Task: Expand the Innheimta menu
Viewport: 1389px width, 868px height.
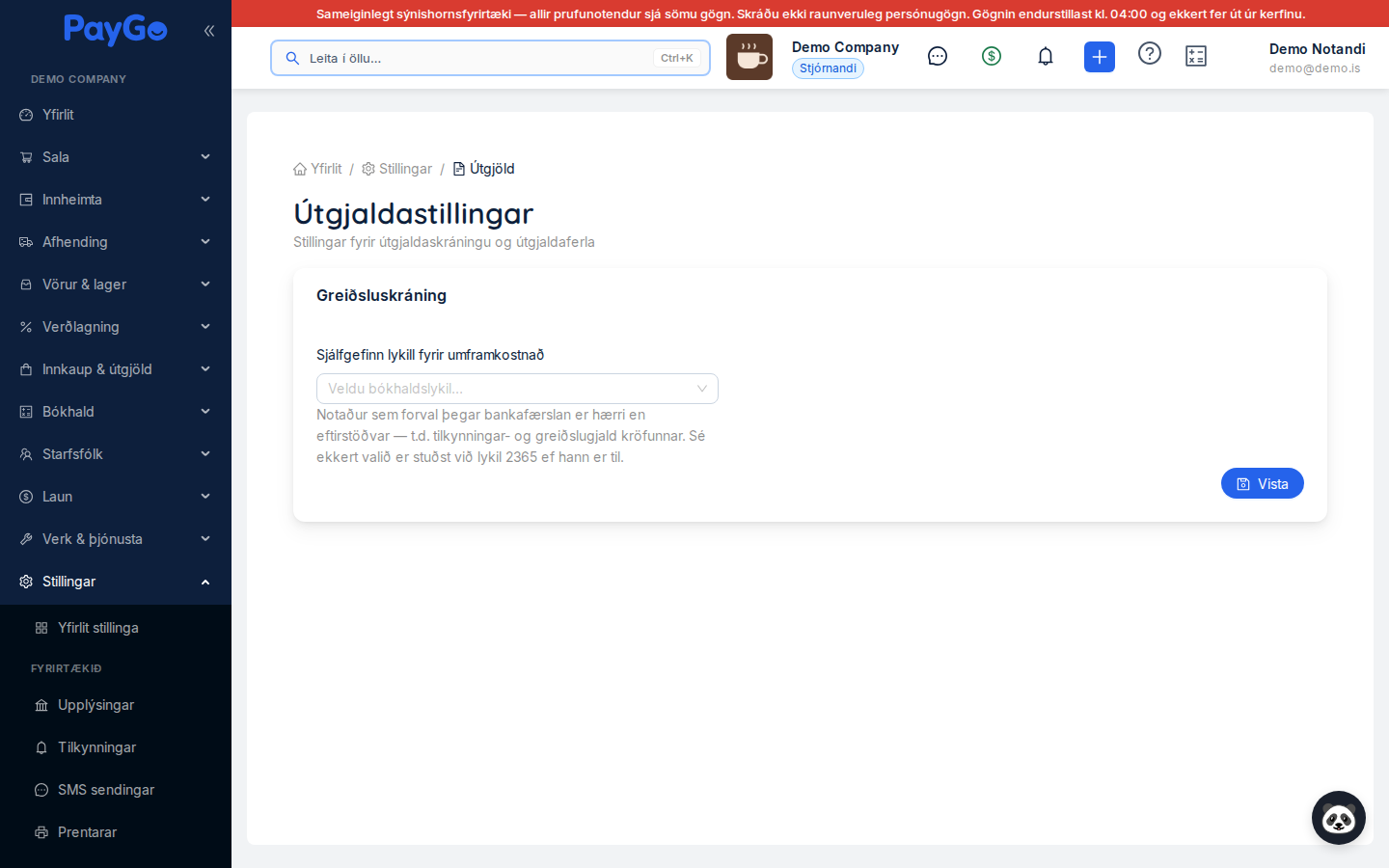Action: point(116,200)
